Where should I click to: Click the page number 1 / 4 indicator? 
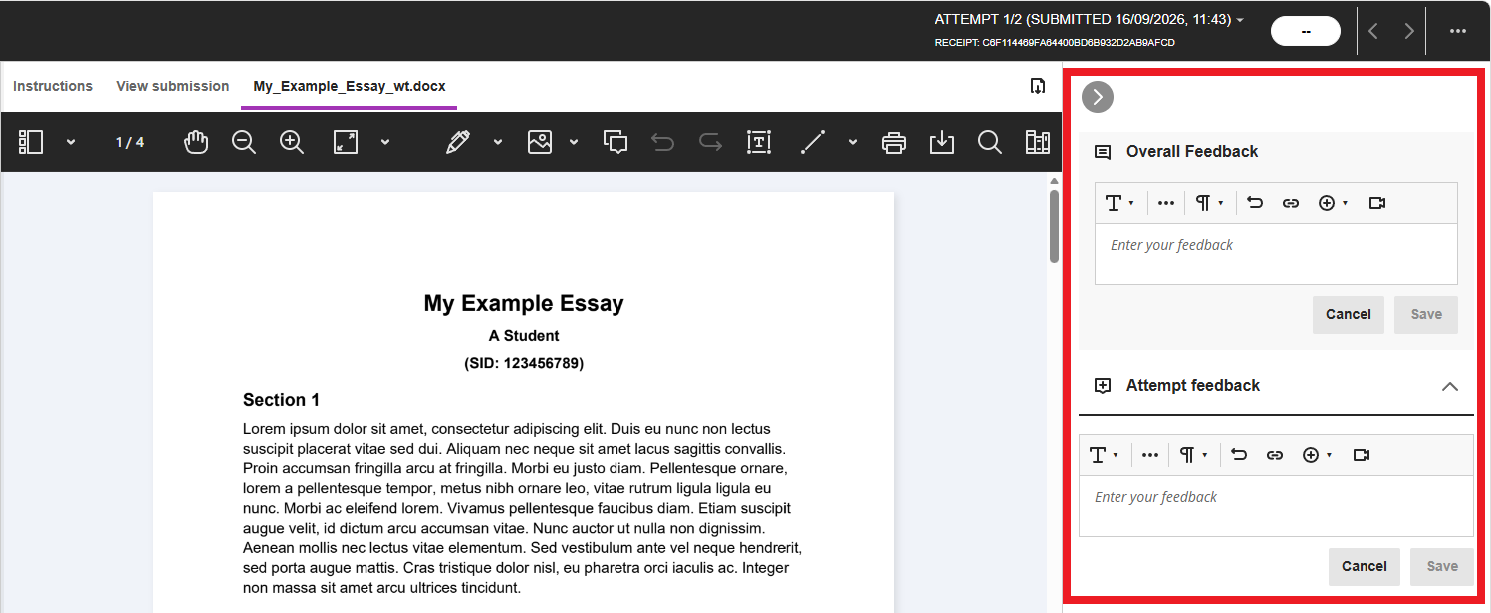tap(130, 142)
